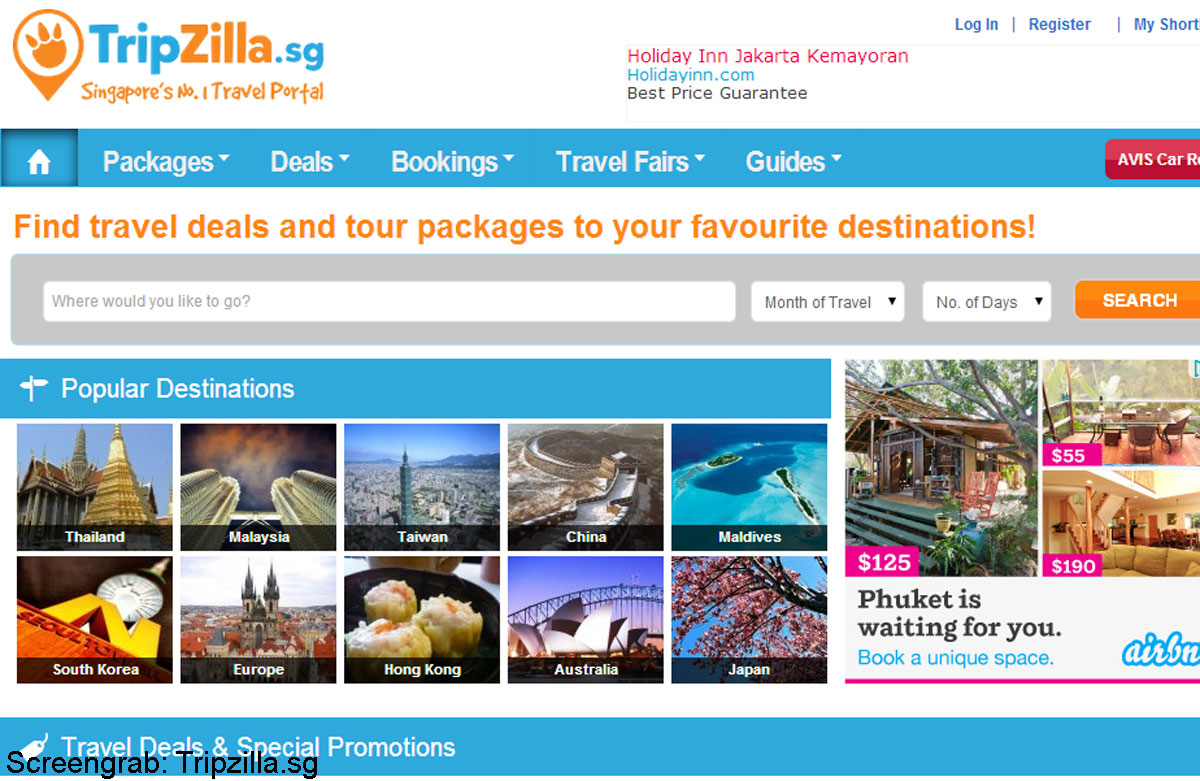The height and width of the screenshot is (781, 1200).
Task: Click the signpost icon beside Popular Destinations
Action: [x=34, y=388]
